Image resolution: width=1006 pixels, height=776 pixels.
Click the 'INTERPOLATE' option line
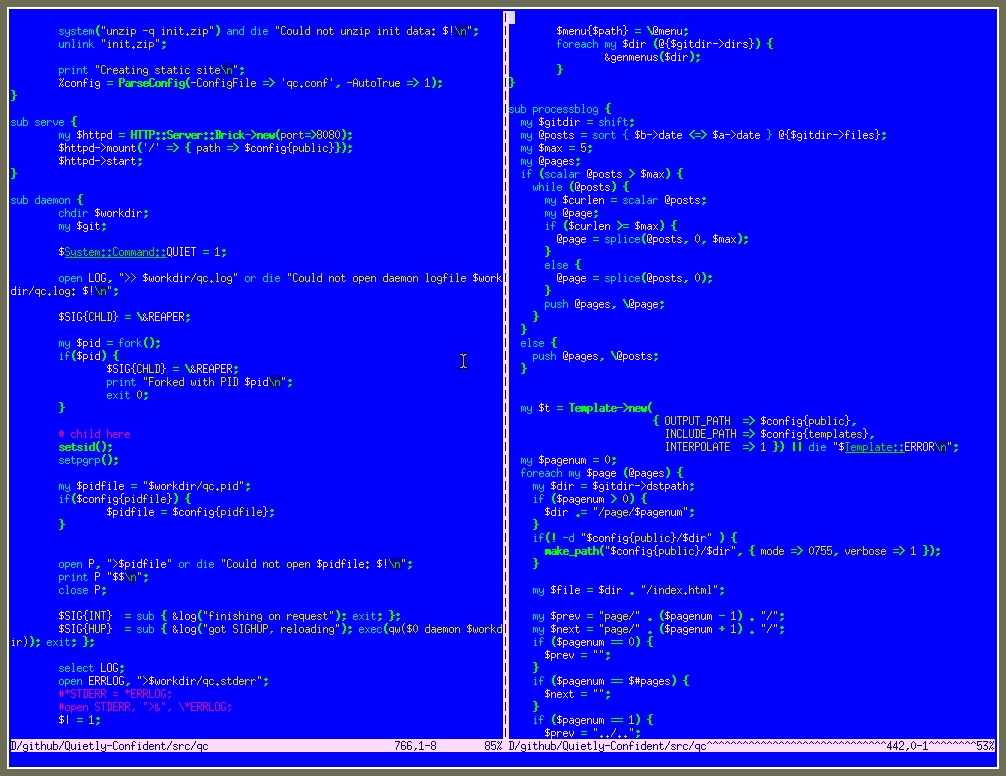point(812,447)
